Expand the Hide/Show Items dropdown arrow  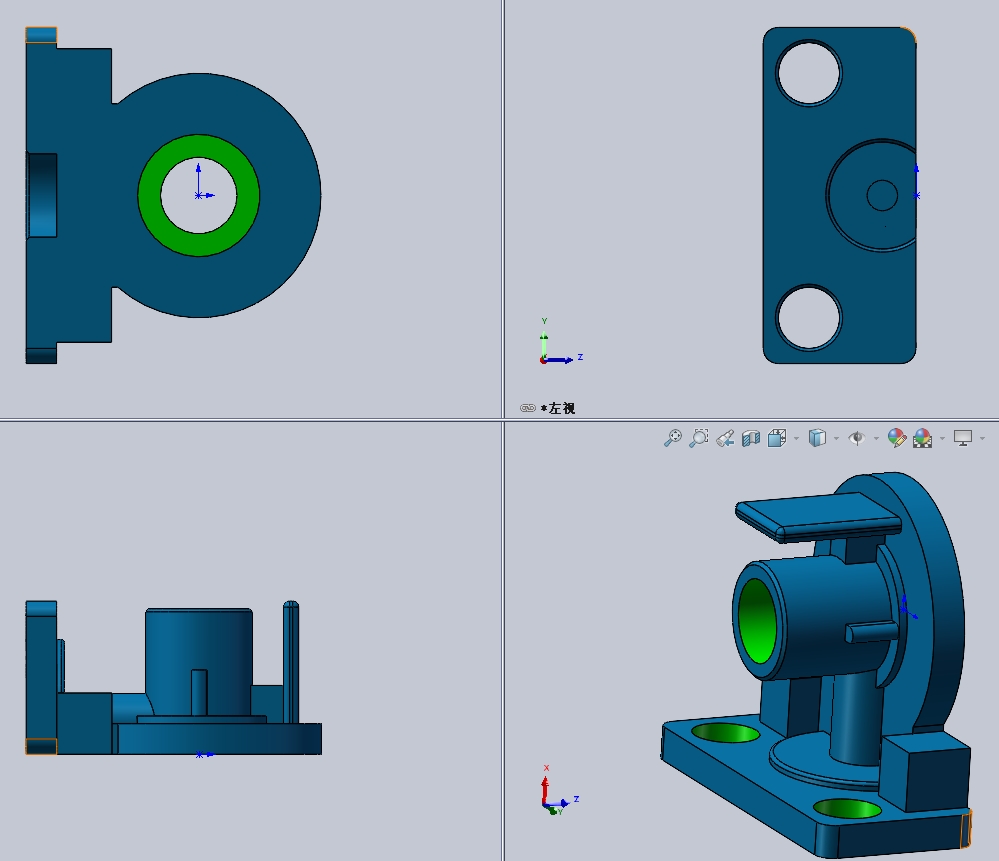[x=876, y=438]
